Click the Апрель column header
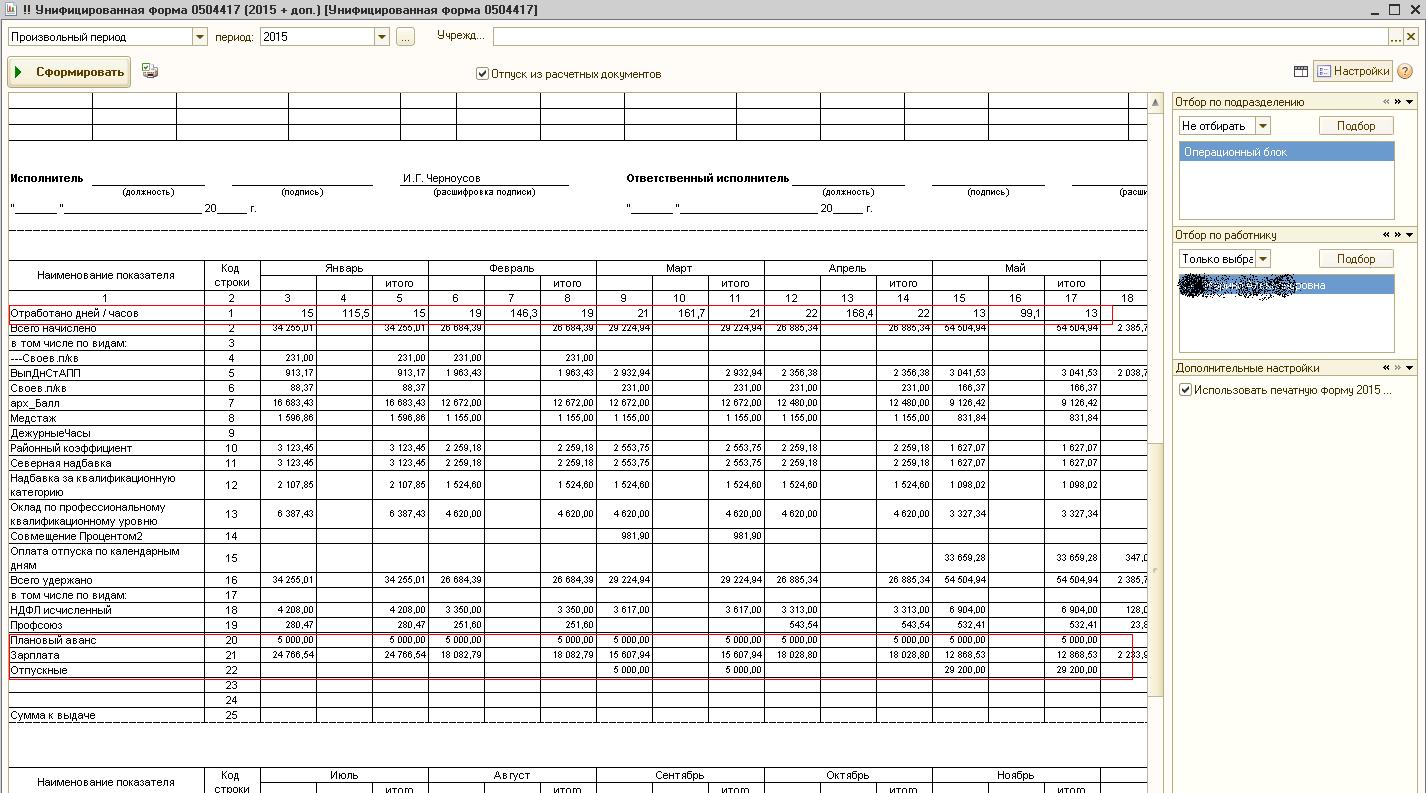Image resolution: width=1426 pixels, height=793 pixels. 848,268
